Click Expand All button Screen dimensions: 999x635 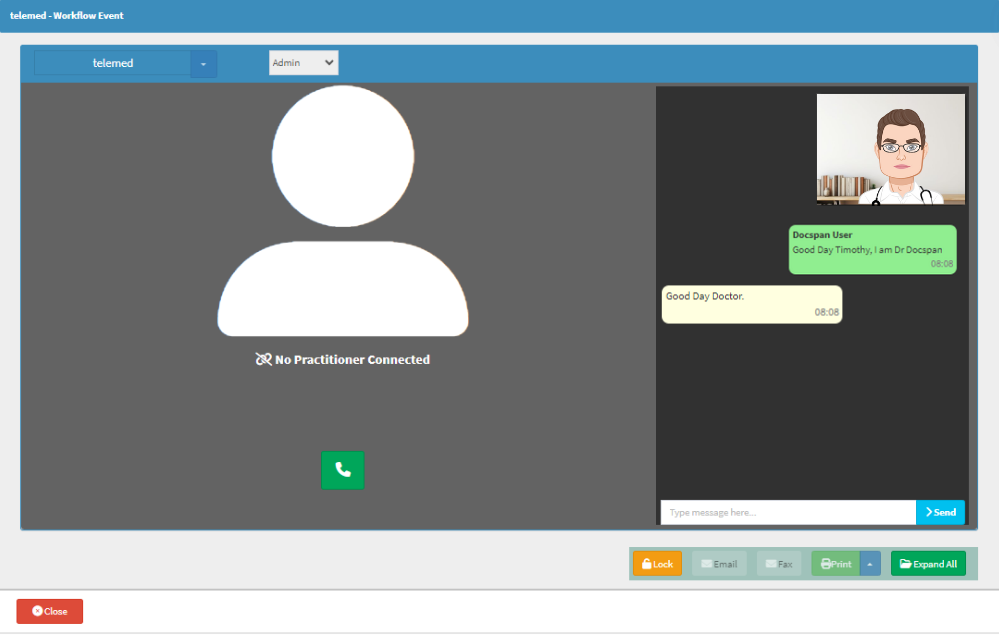pyautogui.click(x=928, y=564)
